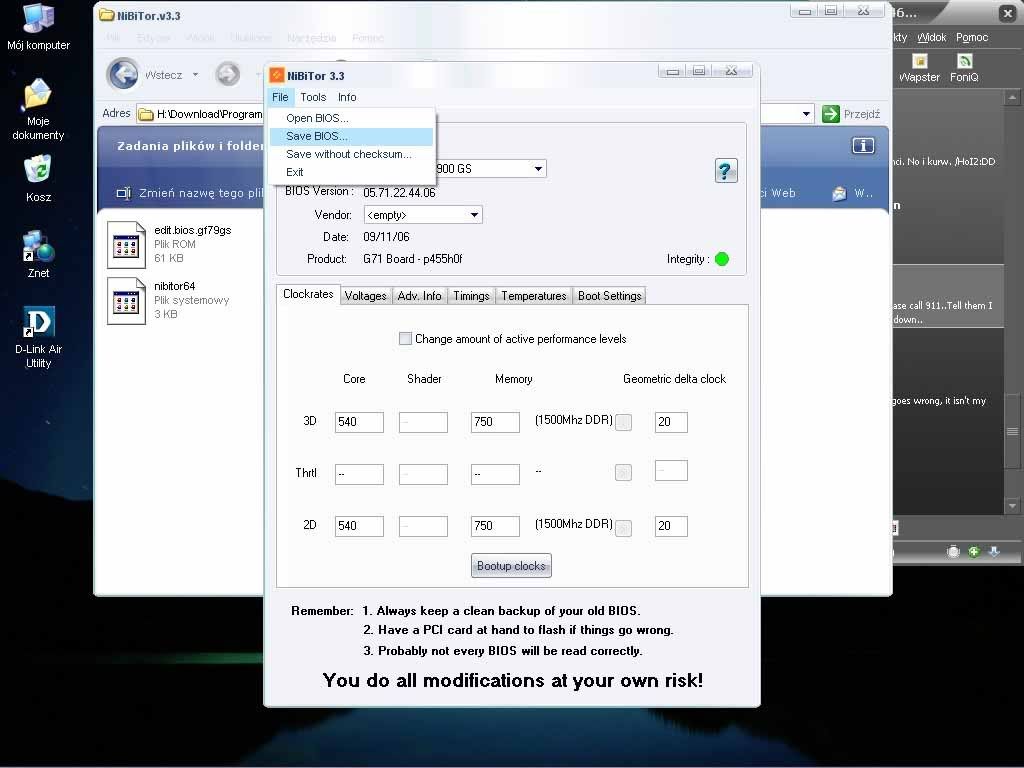1024x768 pixels.
Task: Open Mój komputer desktop icon
Action: pos(38,26)
